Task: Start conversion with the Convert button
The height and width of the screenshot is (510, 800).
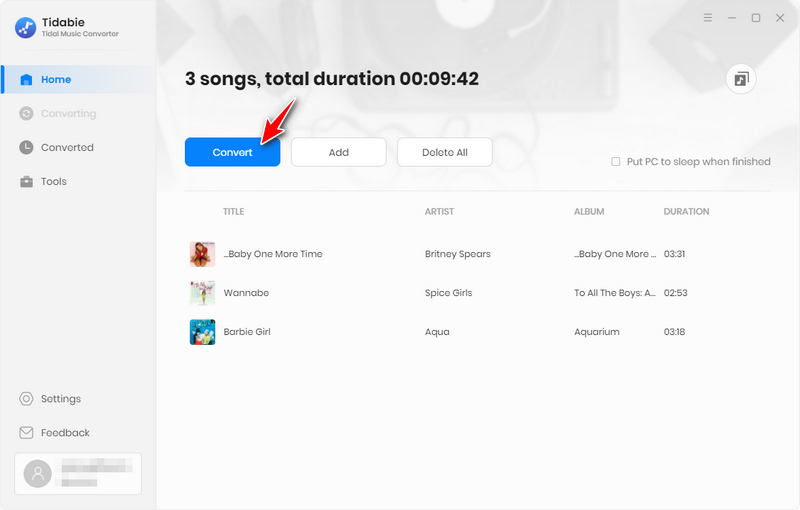Action: click(232, 152)
